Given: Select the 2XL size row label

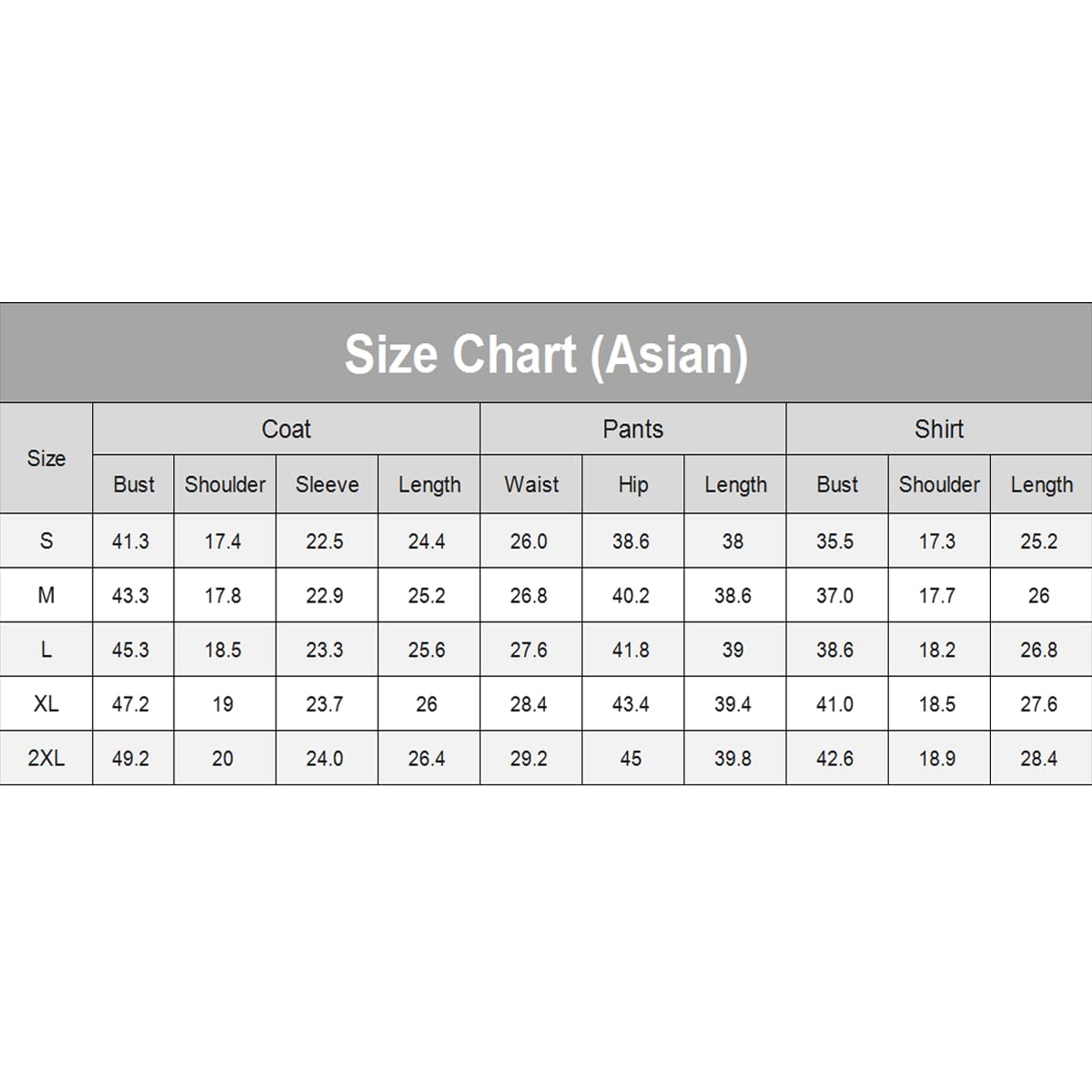Looking at the screenshot, I should 46,758.
